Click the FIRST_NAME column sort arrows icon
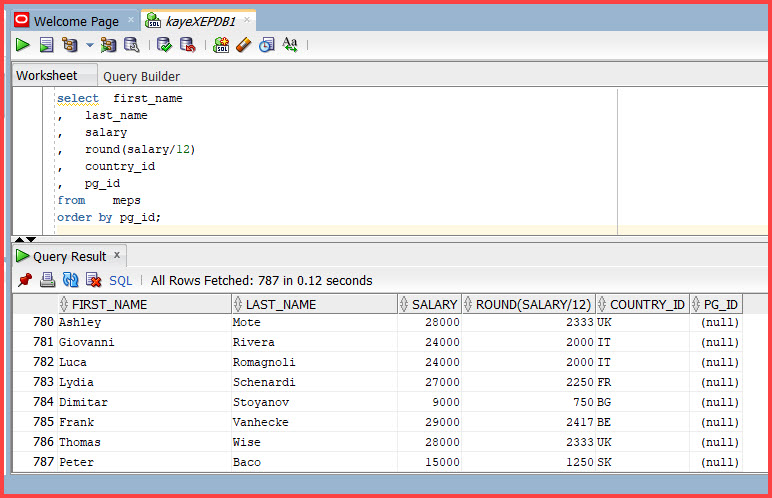This screenshot has width=772, height=498. click(64, 304)
